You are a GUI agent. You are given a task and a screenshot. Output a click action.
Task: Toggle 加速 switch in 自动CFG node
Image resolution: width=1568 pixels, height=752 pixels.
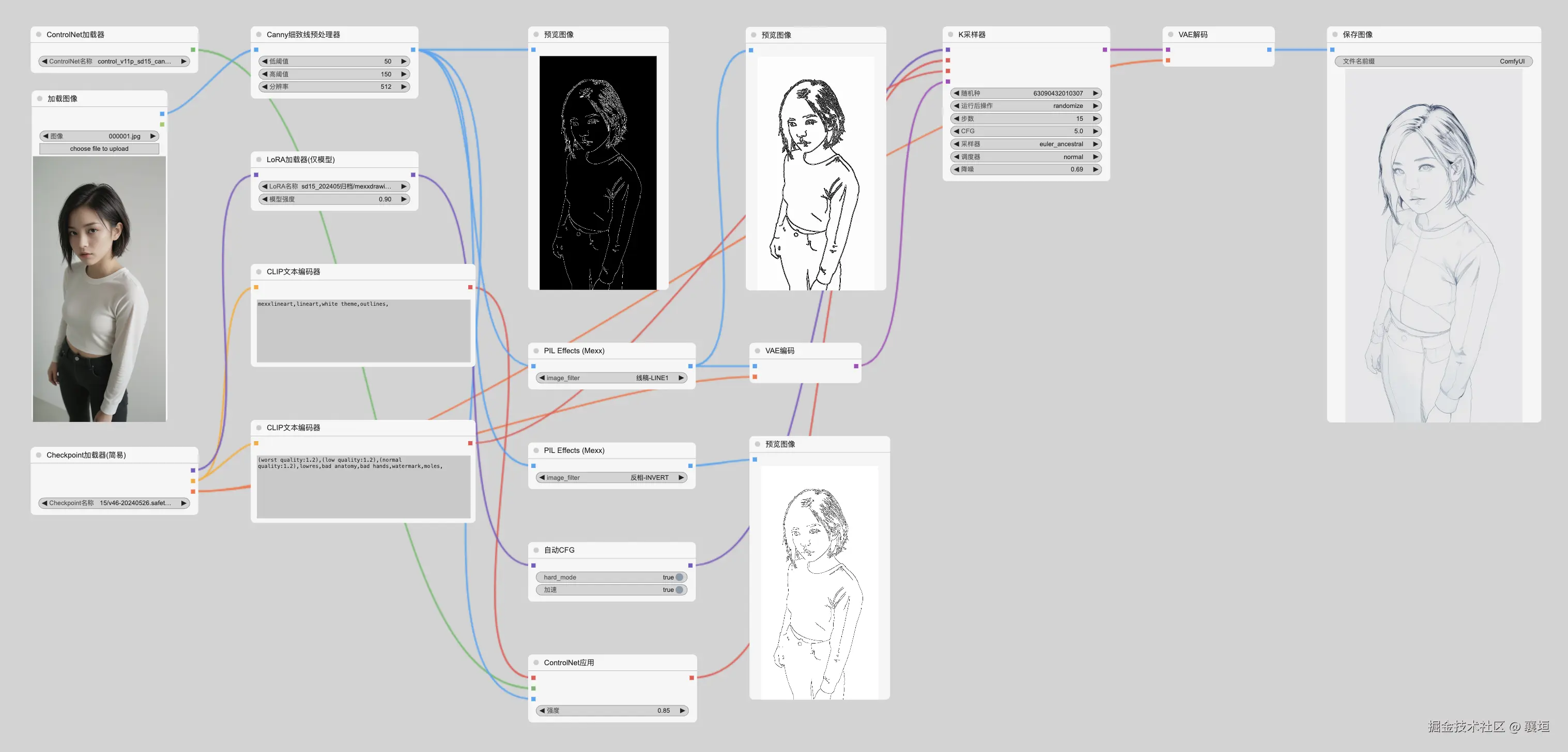679,589
